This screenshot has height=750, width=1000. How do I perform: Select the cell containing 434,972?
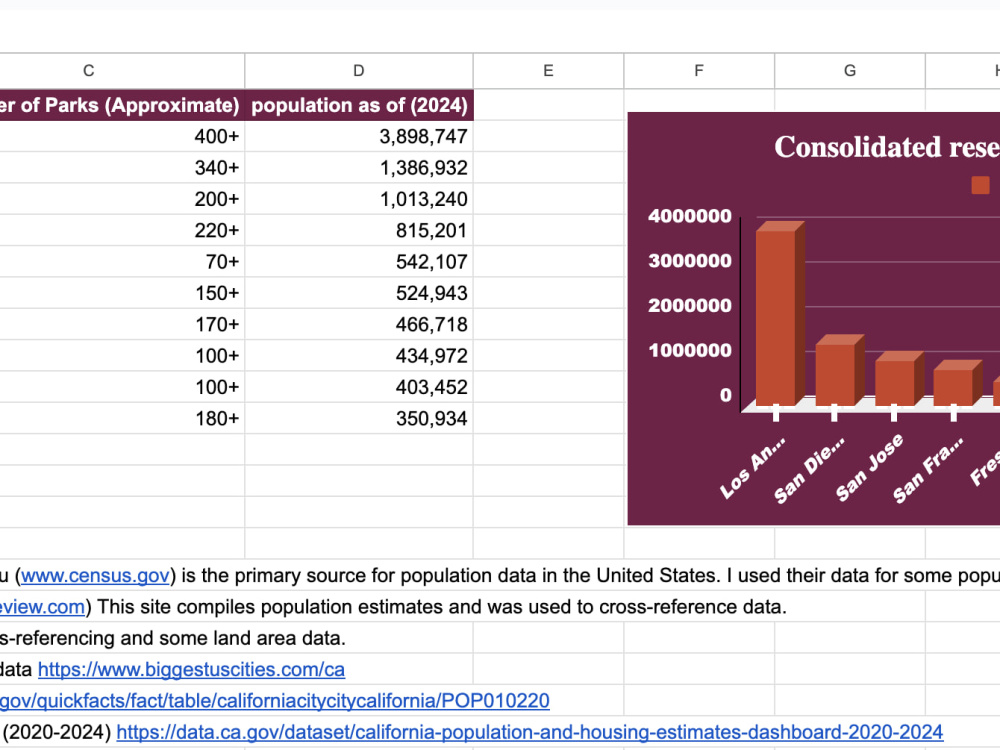coord(359,355)
